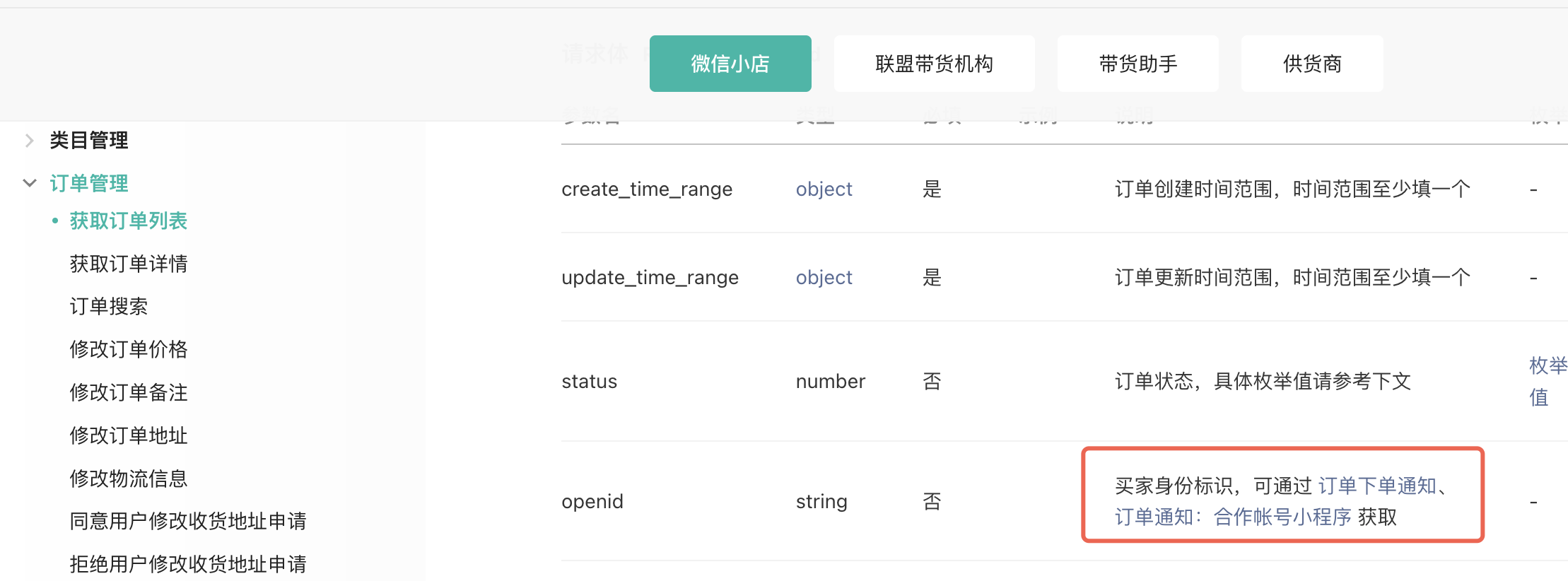Viewport: 1568px width, 581px height.
Task: Go to the 供货商 tab
Action: click(1312, 64)
